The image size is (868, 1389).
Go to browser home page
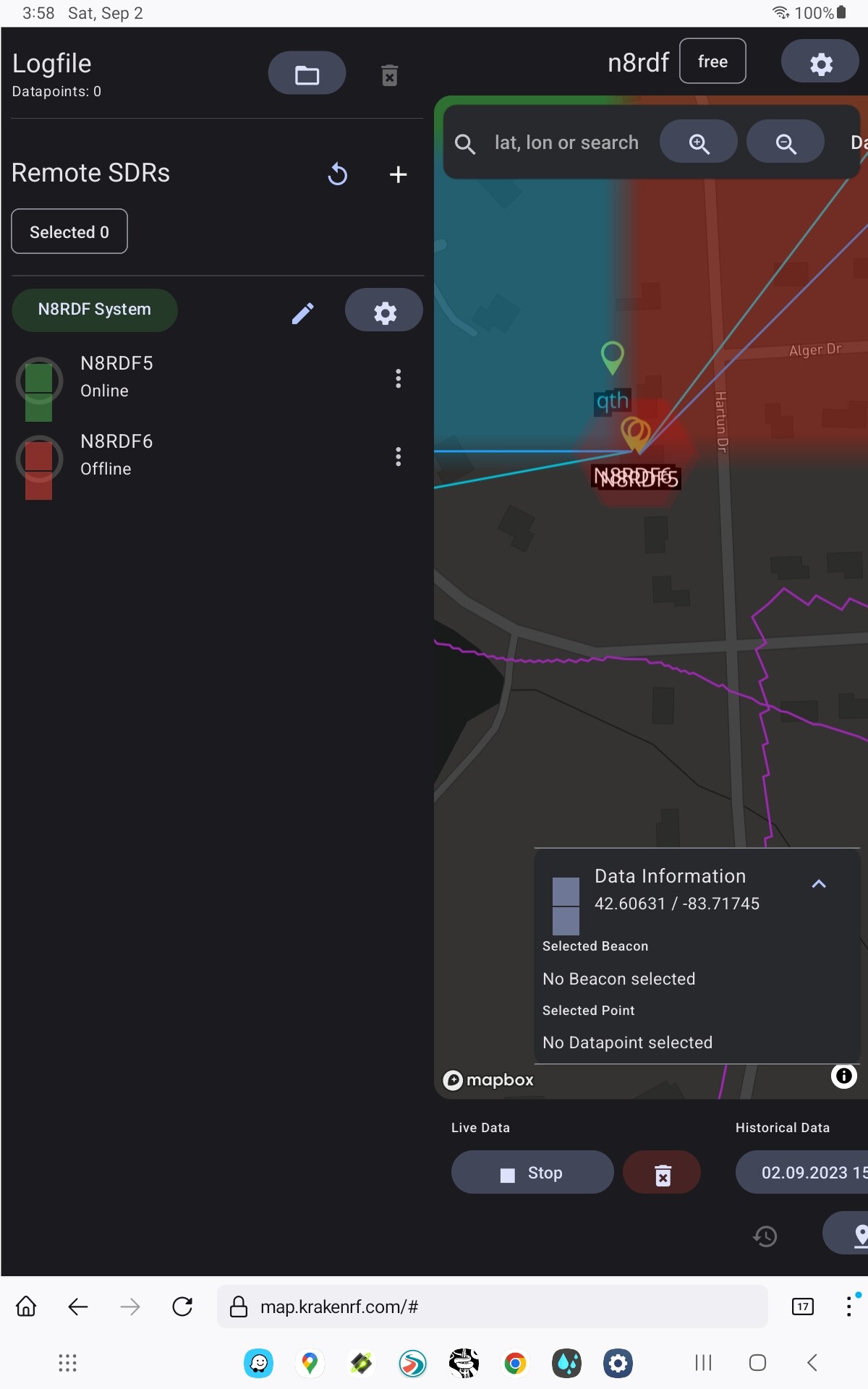[x=26, y=1307]
